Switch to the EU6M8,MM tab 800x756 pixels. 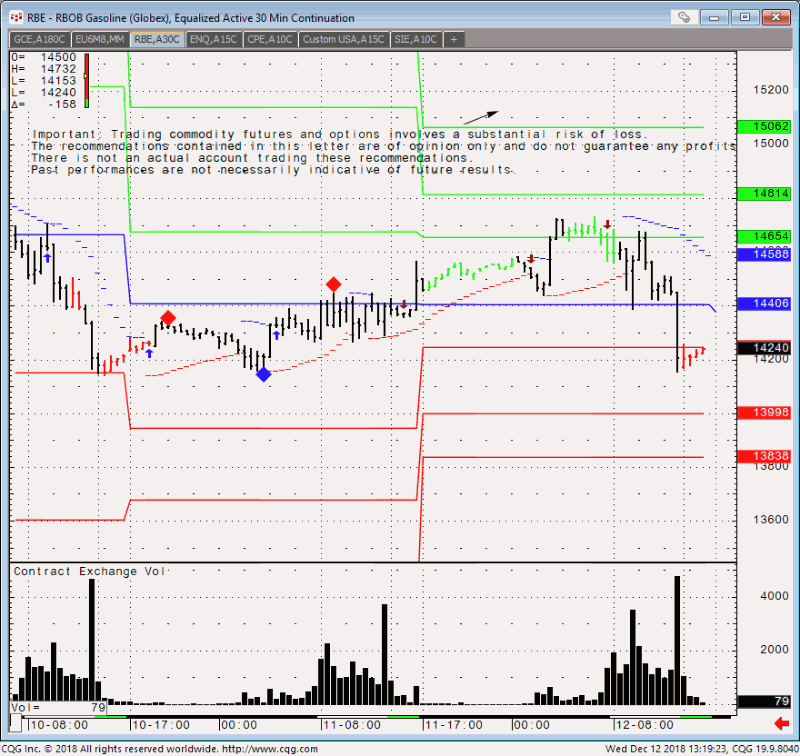click(99, 39)
